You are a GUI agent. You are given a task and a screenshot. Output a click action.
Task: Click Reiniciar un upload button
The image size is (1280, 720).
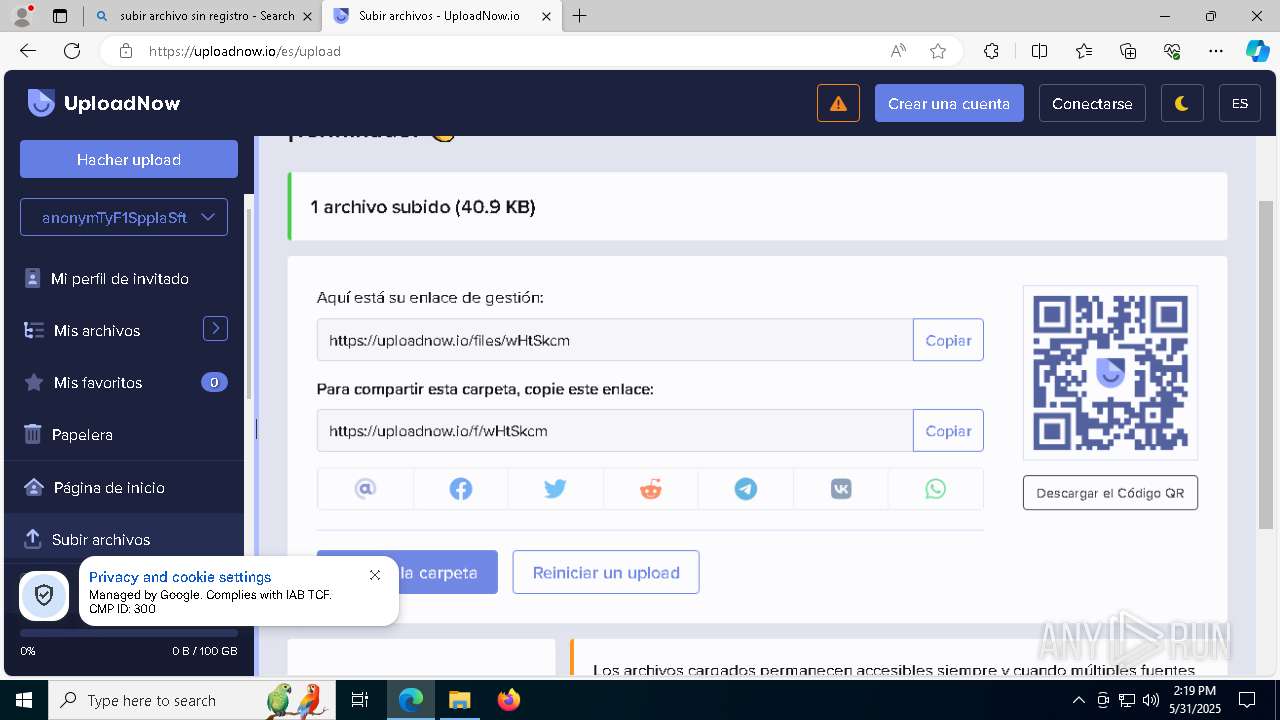coord(606,572)
